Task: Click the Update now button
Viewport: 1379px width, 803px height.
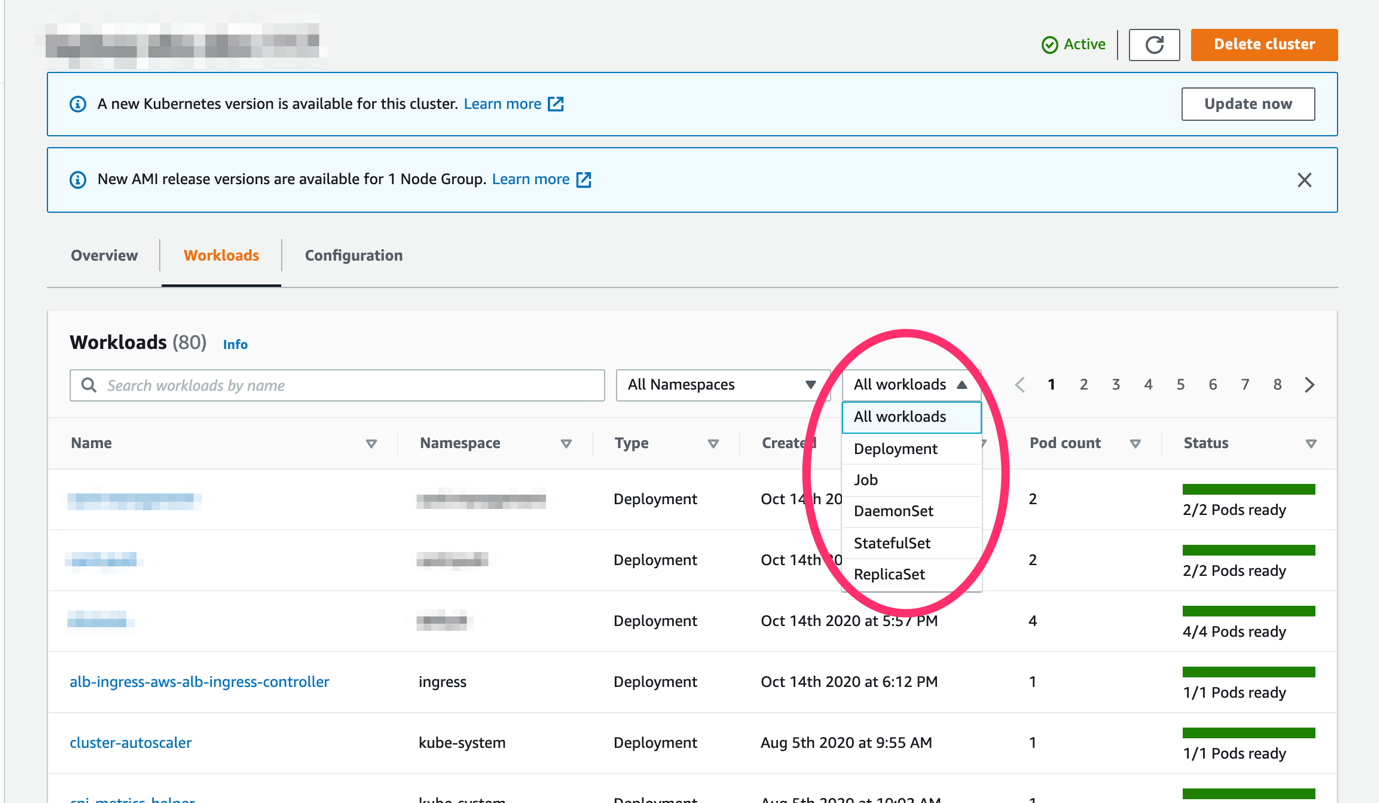Action: click(1247, 104)
